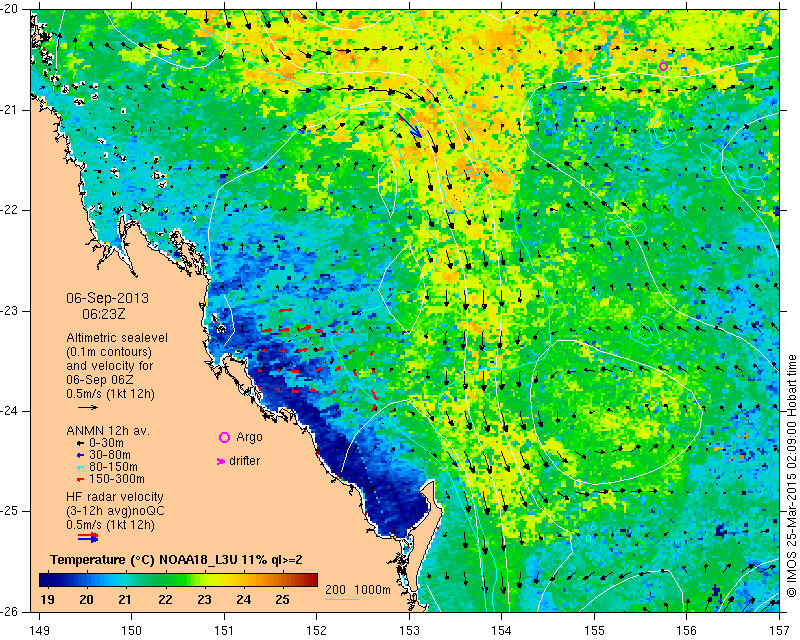Viewport: 800px width, 640px height.
Task: Click the latitude axis label -21
Action: click(x=10, y=110)
